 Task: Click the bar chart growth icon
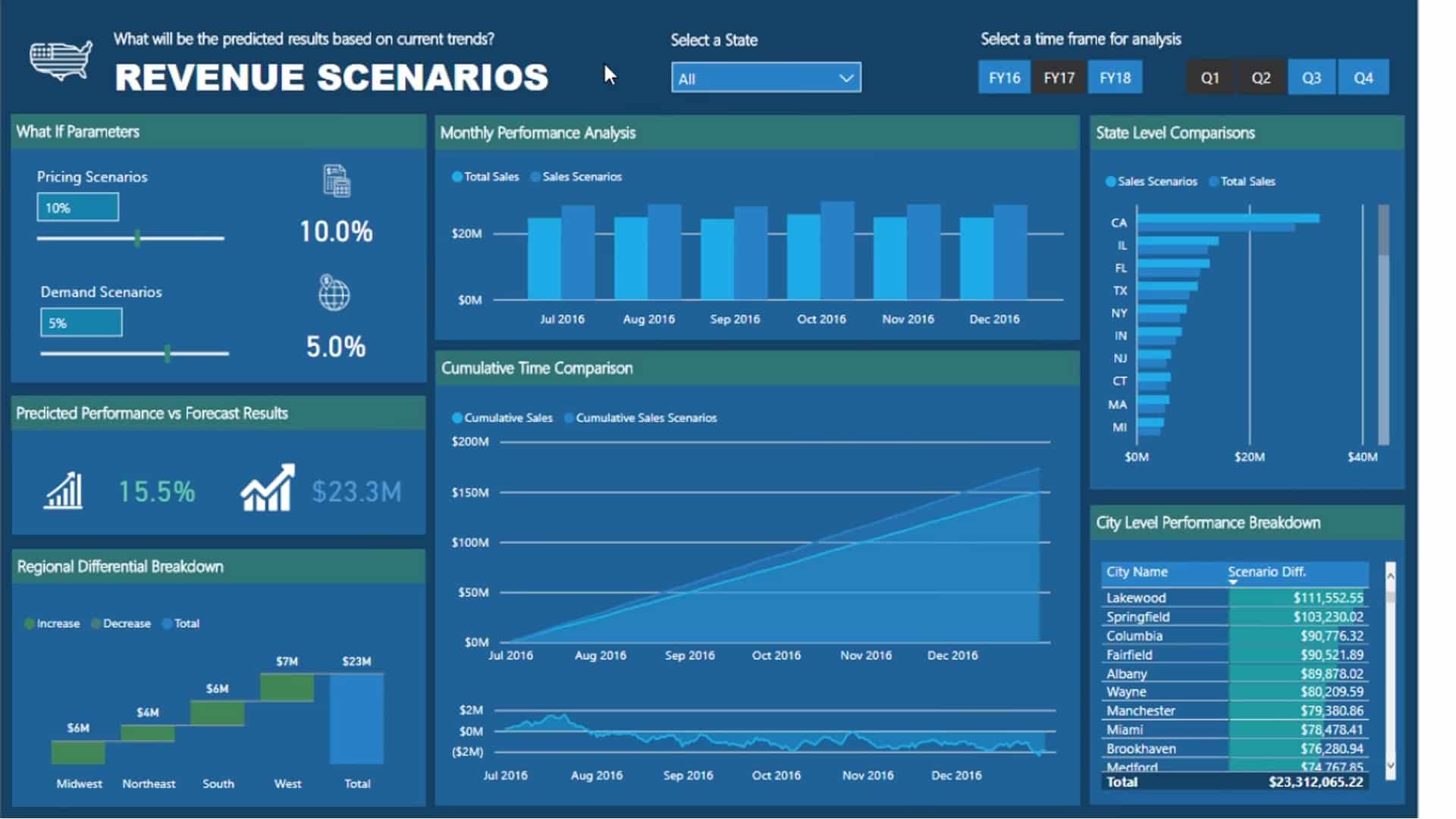(x=64, y=491)
